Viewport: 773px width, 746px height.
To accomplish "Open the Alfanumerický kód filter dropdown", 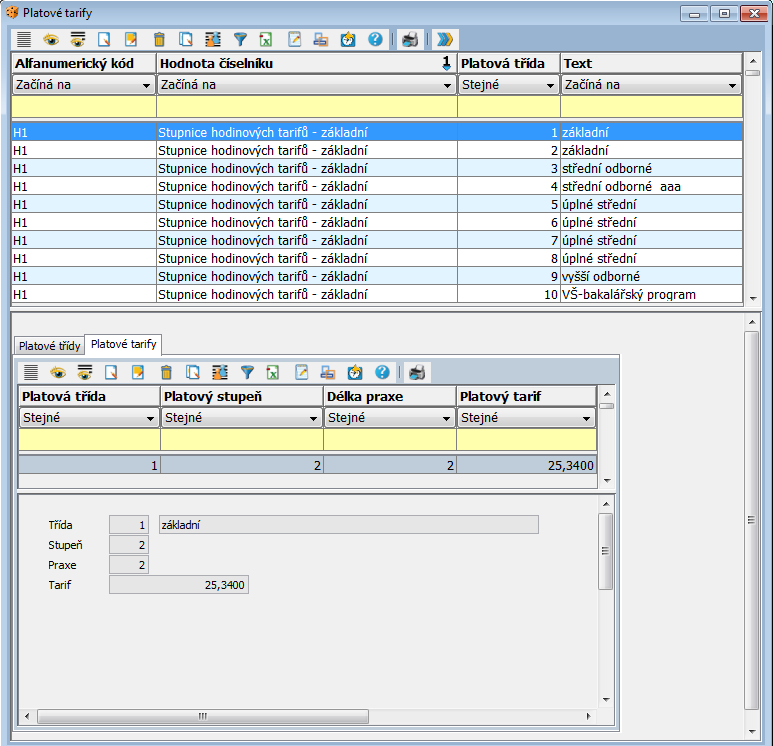I will 148,86.
